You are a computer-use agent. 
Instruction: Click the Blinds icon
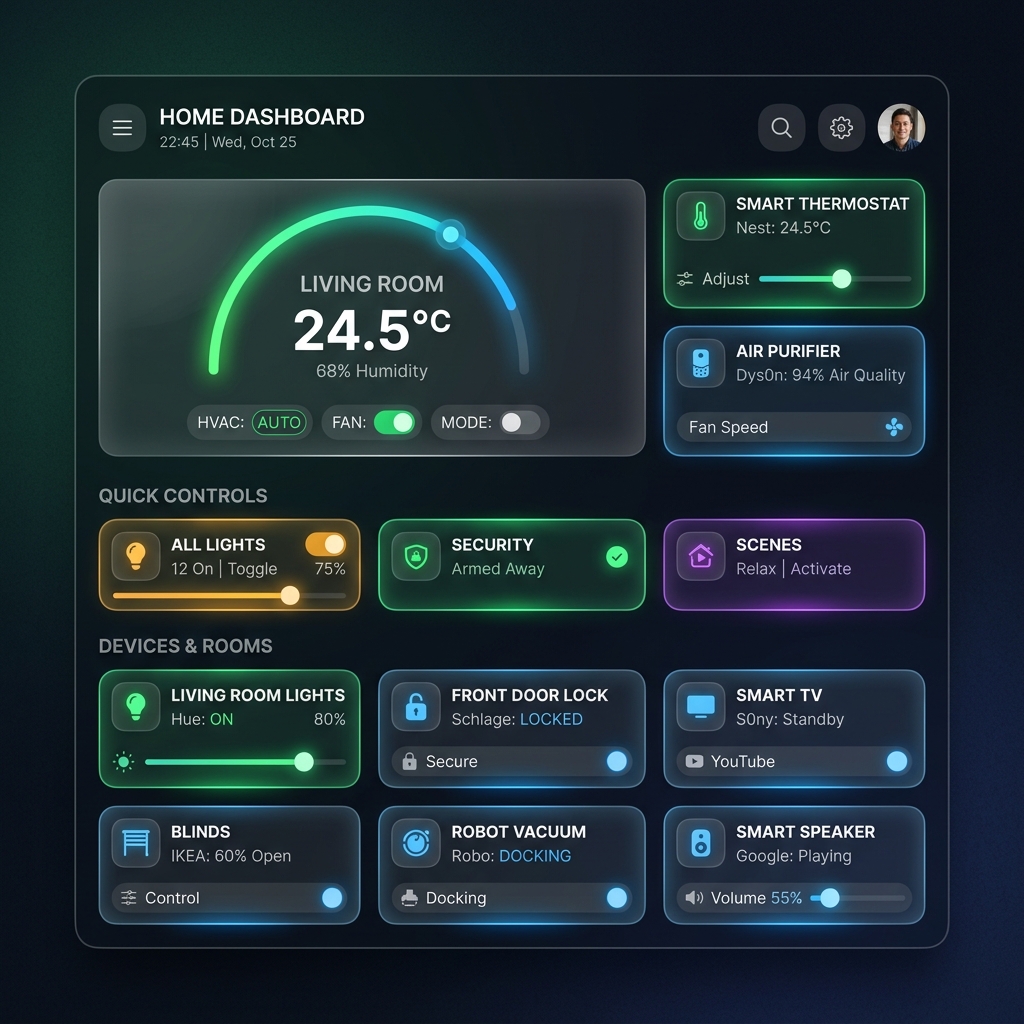tap(136, 843)
